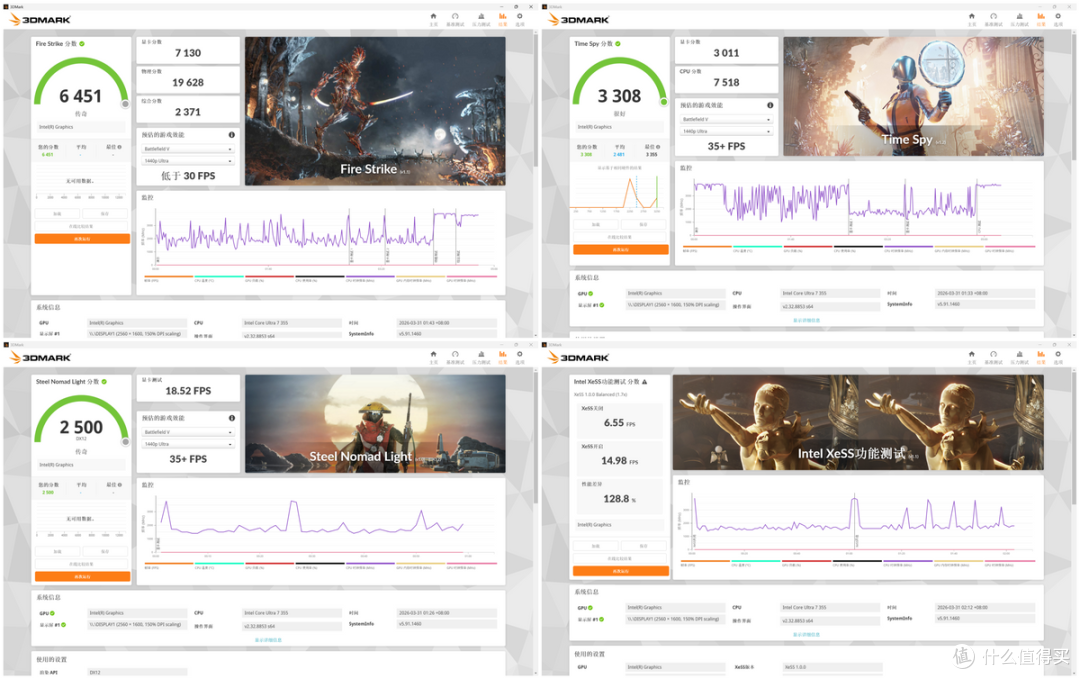
Task: Toggle pink GPU clock legend in Steel Nomad Light chart
Action: [x=472, y=565]
